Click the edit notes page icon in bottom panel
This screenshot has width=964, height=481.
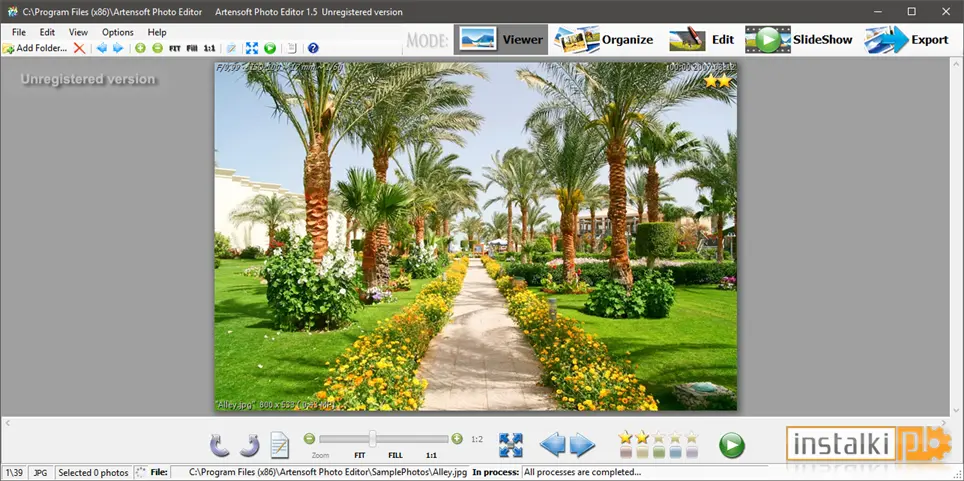pyautogui.click(x=280, y=445)
